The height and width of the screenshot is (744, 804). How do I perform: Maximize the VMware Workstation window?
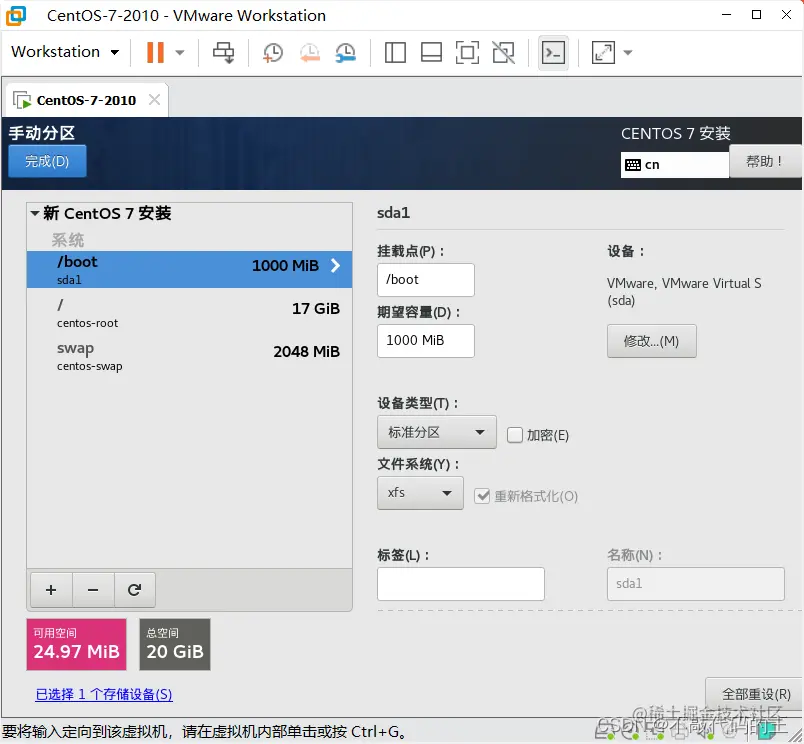pyautogui.click(x=756, y=15)
